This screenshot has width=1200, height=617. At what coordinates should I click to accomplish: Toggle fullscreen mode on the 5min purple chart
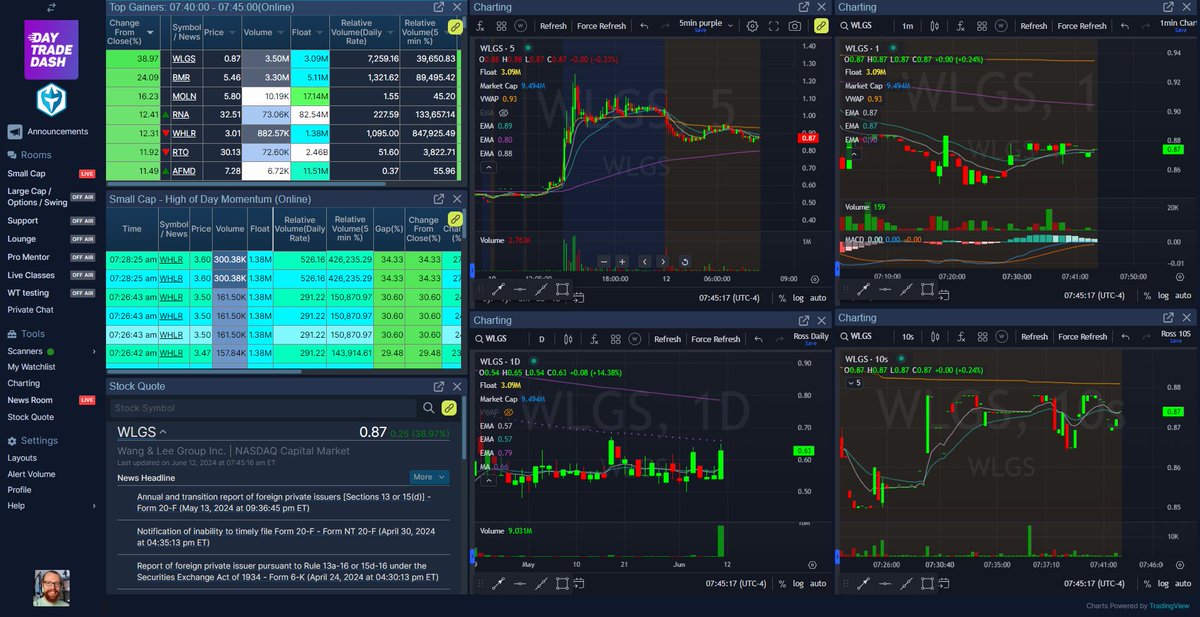(x=774, y=27)
